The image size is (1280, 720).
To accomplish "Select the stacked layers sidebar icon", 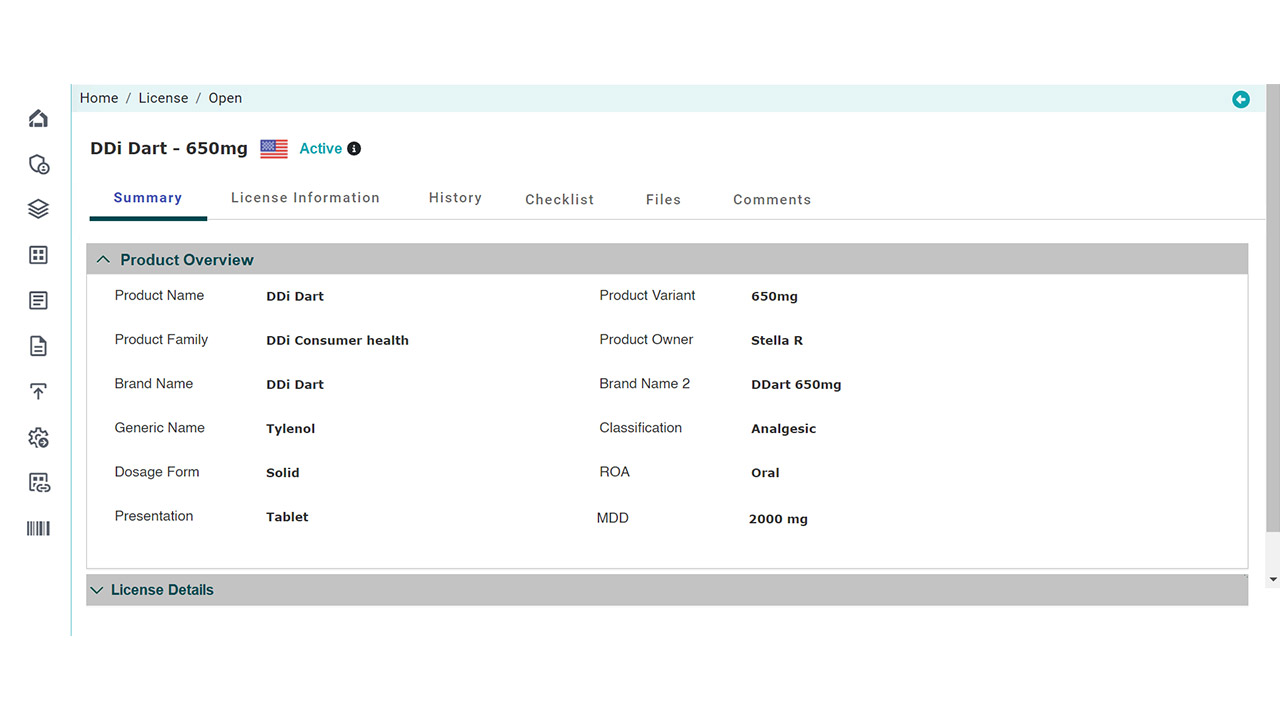I will [38, 209].
